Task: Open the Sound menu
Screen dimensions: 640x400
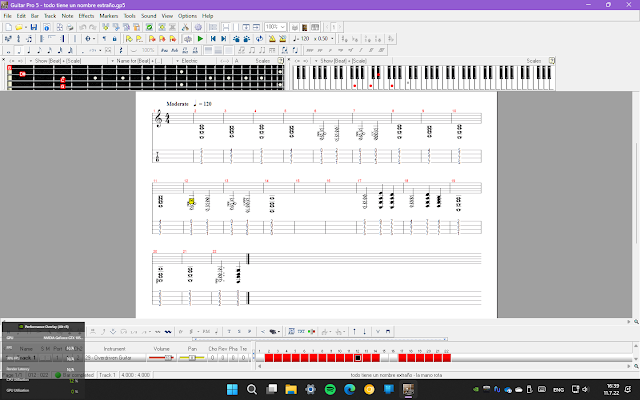Action: (x=149, y=16)
